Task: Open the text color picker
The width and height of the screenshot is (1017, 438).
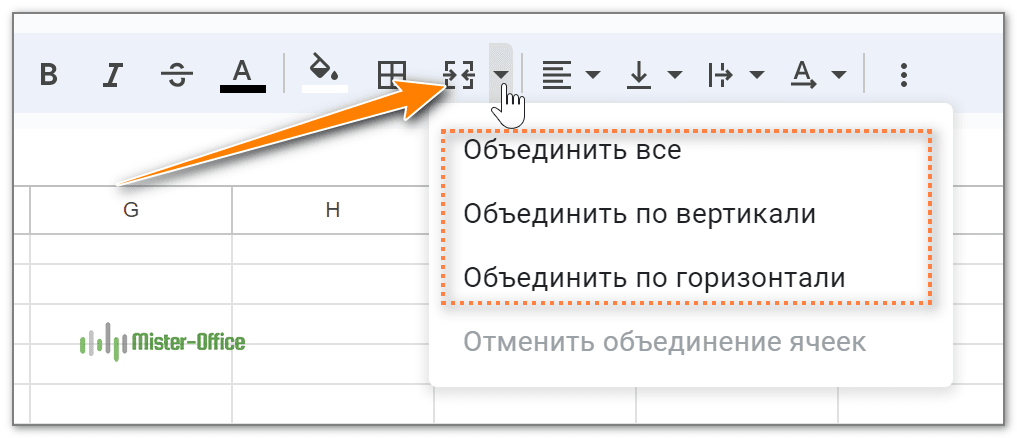Action: click(x=243, y=75)
